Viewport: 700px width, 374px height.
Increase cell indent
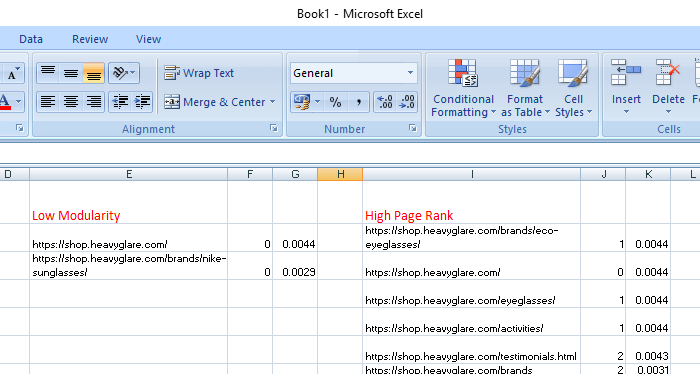[142, 102]
